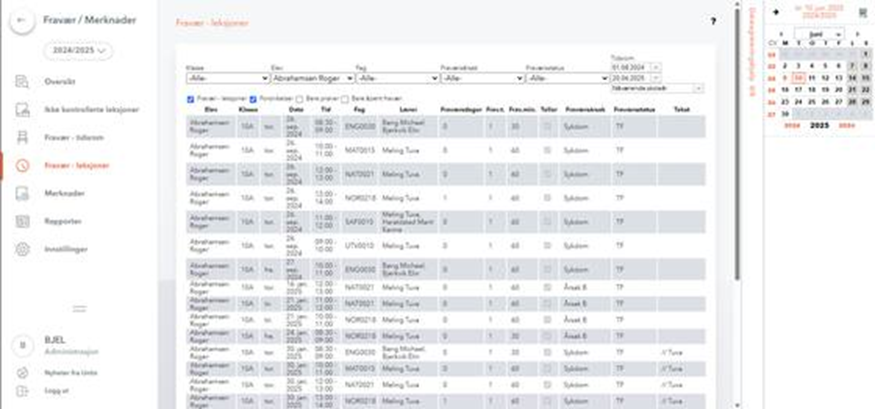Click the question mark help icon
The image size is (875, 409).
click(x=713, y=21)
